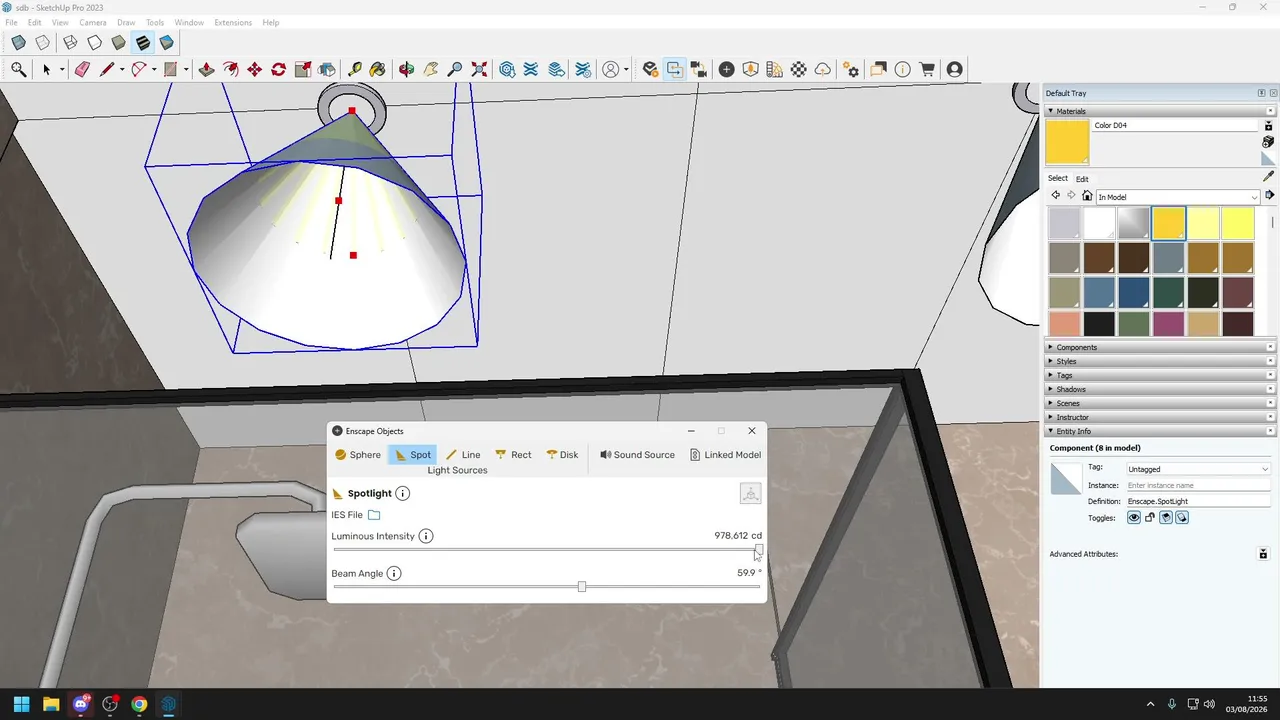
Task: Choose the Pan hand tool
Action: [430, 69]
